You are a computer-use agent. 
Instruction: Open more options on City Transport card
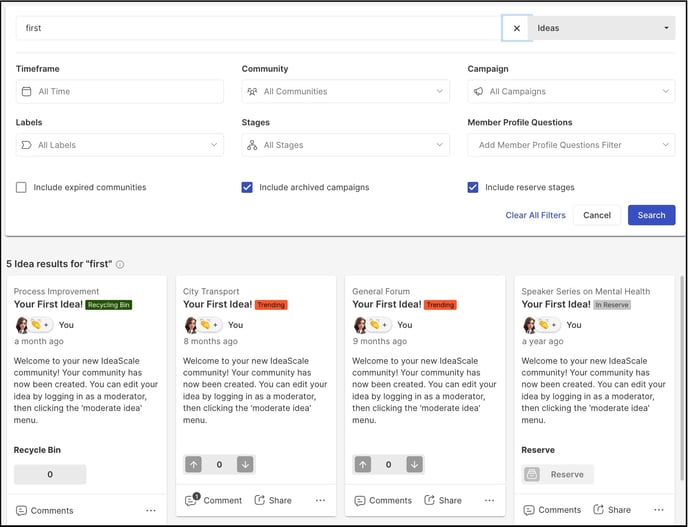tap(320, 500)
